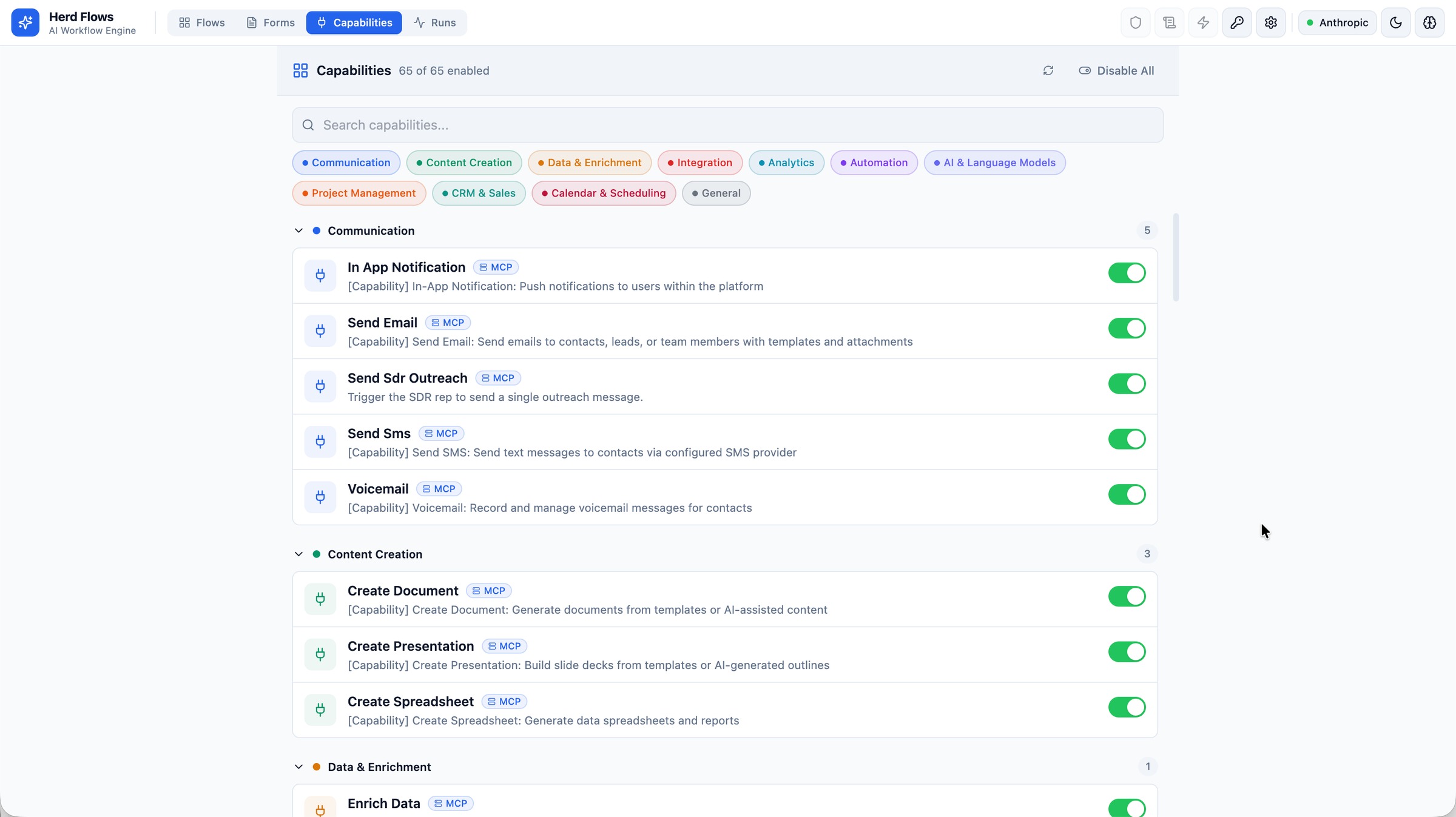Open the Anthropic provider selector

coord(1337,22)
